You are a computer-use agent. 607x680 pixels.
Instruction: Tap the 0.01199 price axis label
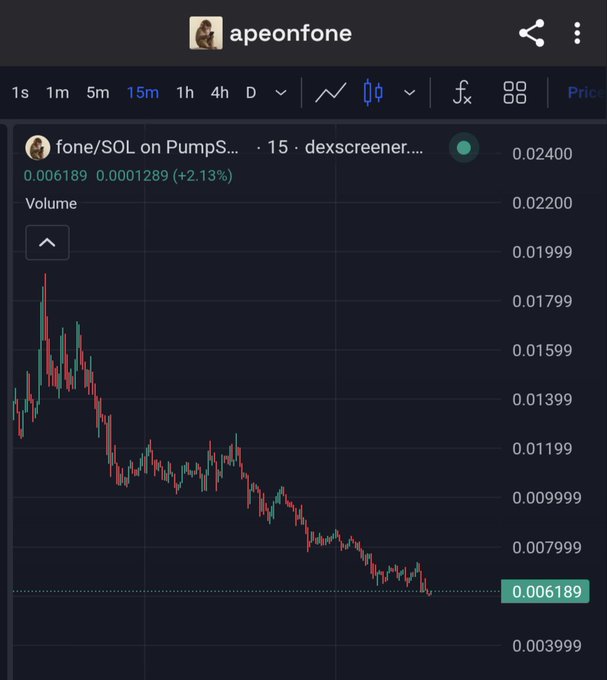542,449
